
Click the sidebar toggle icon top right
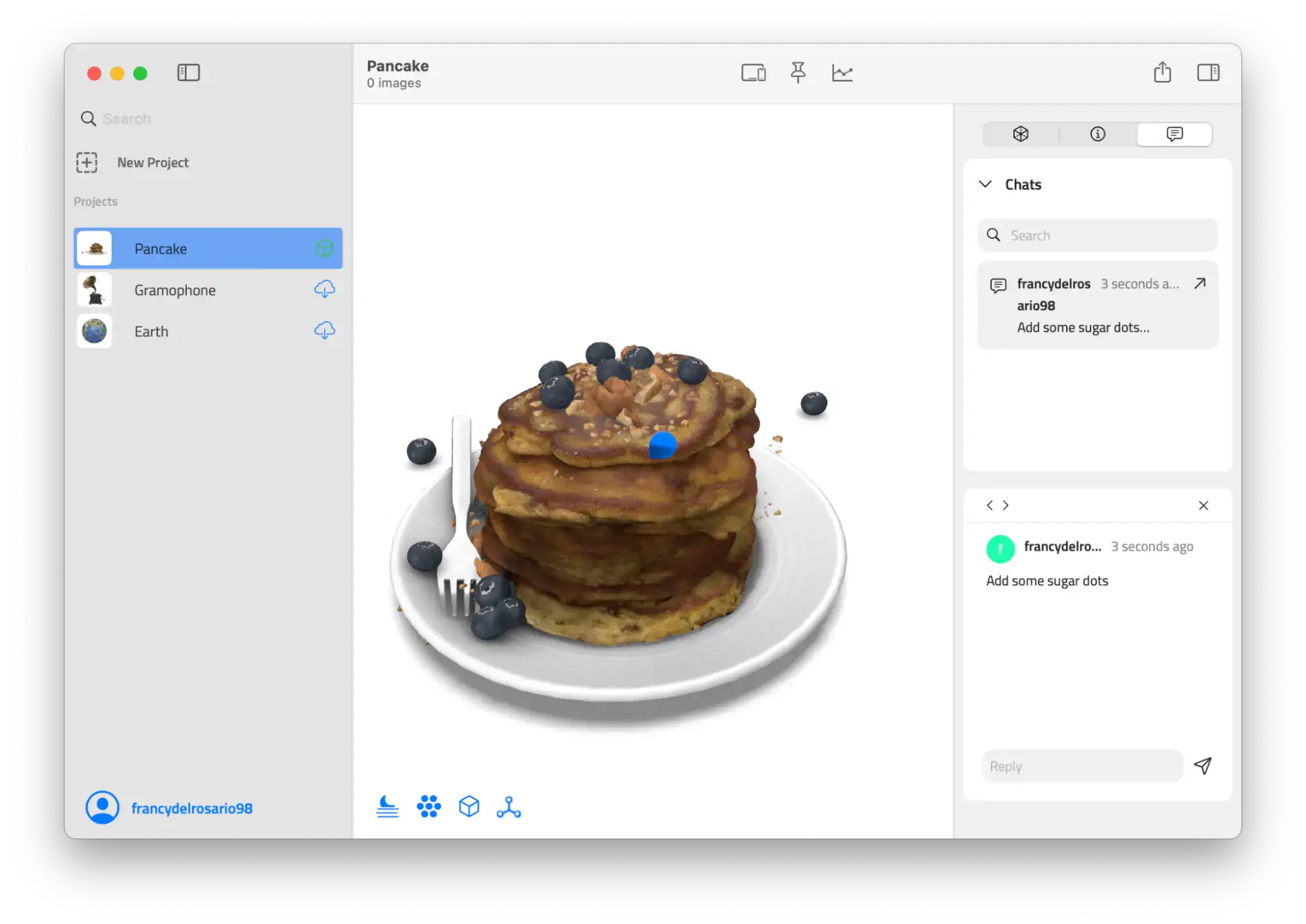(x=1208, y=73)
